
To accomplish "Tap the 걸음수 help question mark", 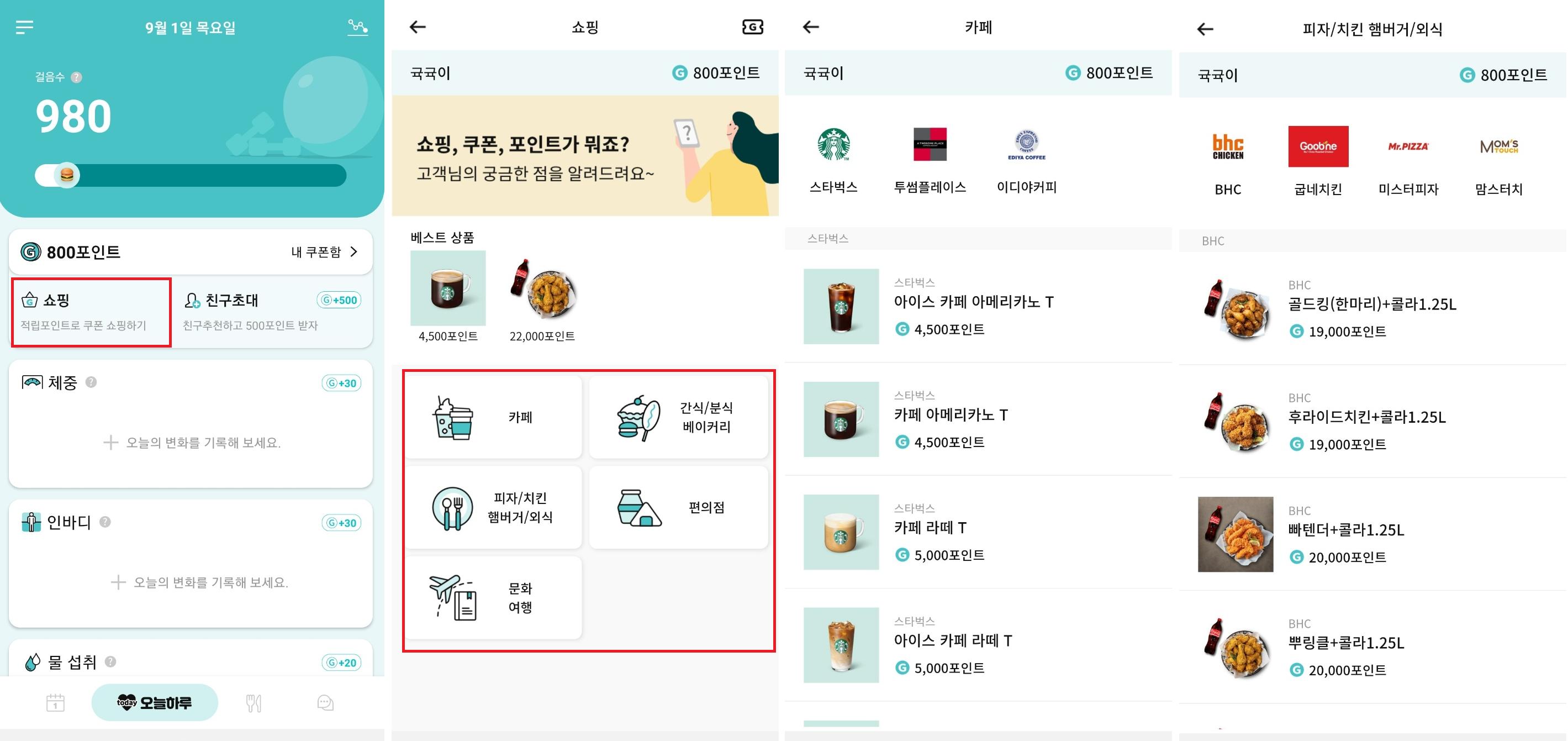I will (x=77, y=77).
